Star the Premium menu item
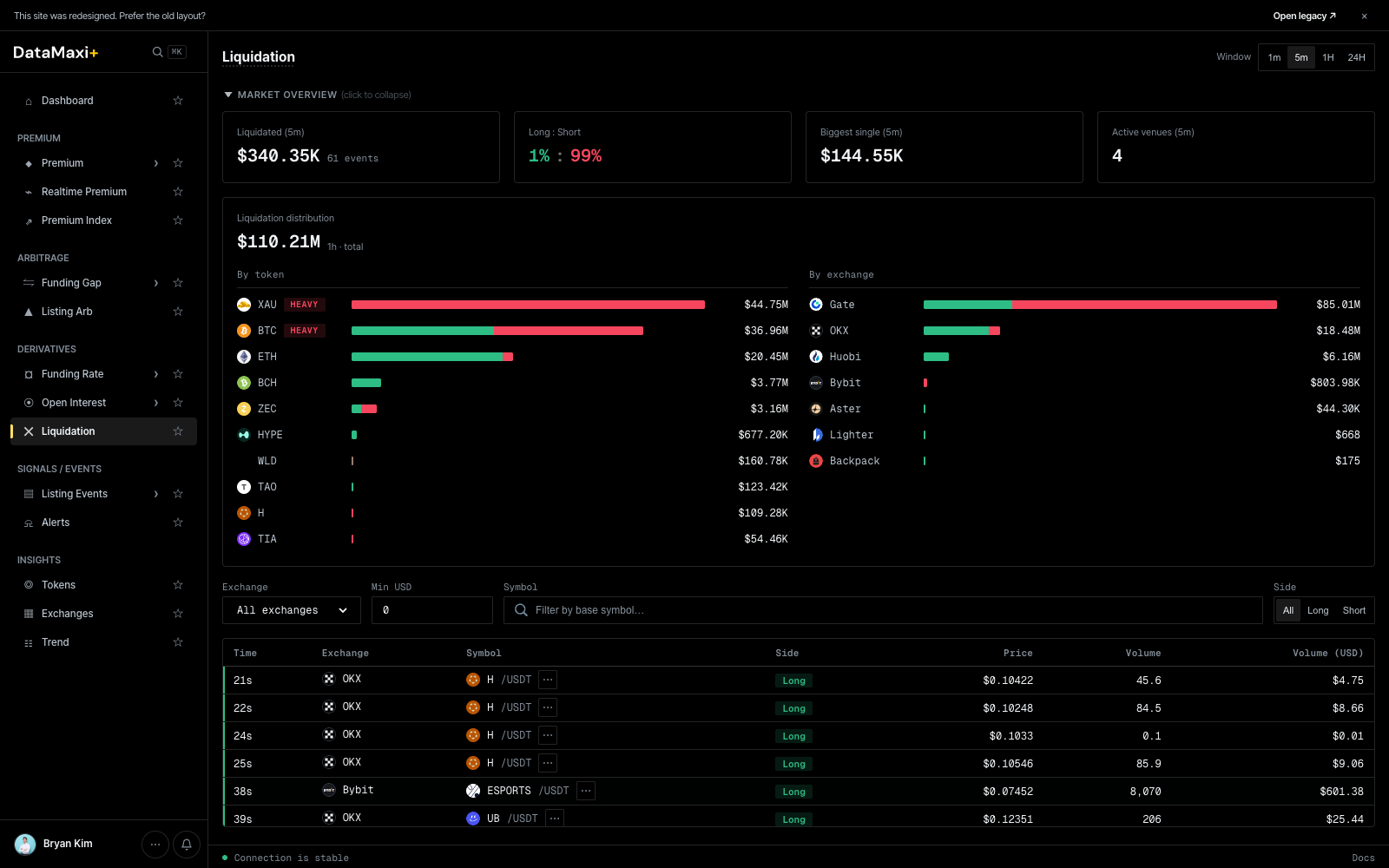This screenshot has height=868, width=1389. pos(178,163)
